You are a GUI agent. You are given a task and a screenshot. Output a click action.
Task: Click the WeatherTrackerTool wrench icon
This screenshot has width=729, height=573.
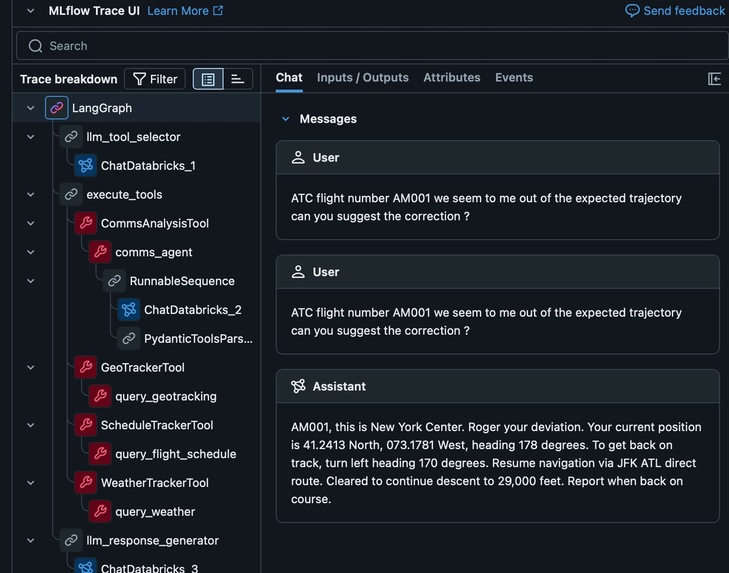86,483
